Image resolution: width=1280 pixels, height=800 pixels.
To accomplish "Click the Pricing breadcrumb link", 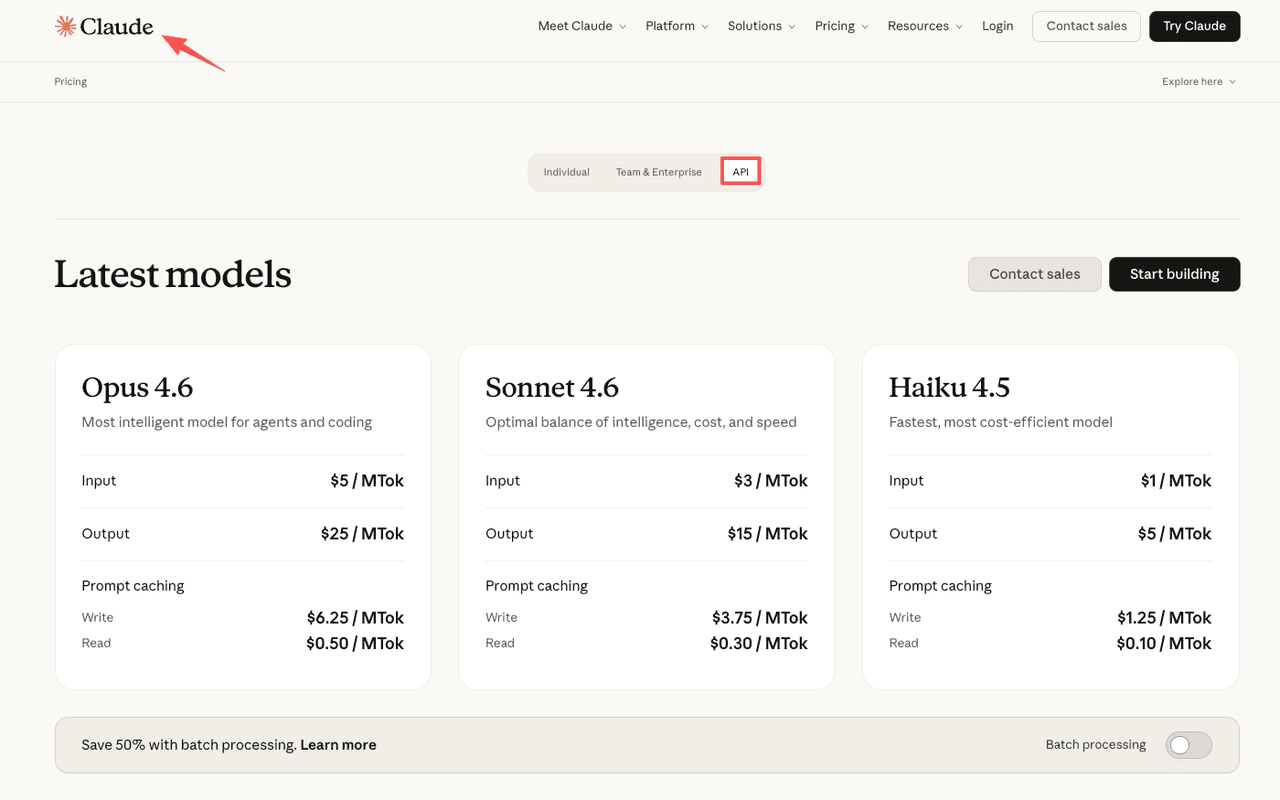I will (70, 81).
